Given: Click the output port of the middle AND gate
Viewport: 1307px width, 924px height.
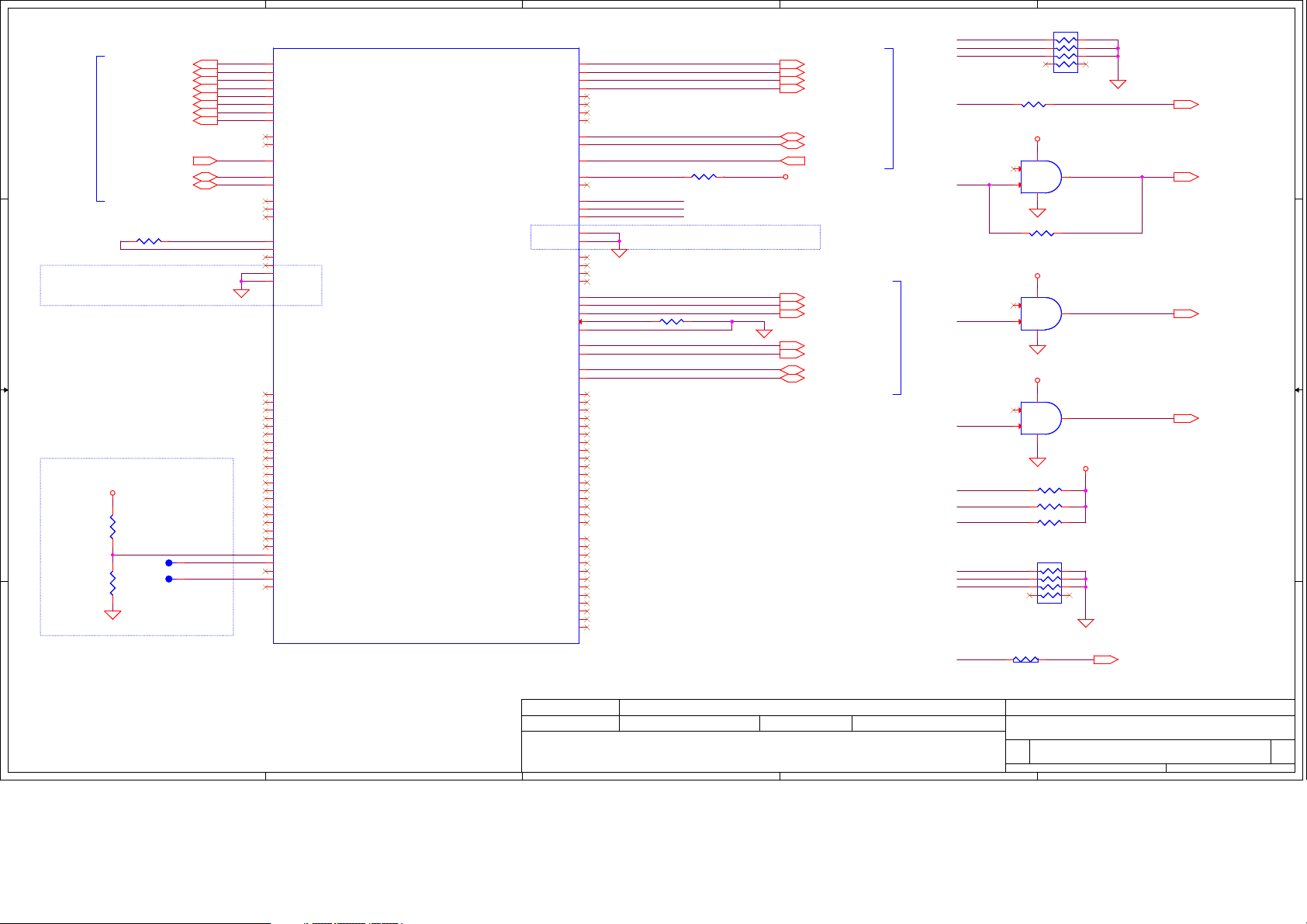Looking at the screenshot, I should click(1186, 313).
